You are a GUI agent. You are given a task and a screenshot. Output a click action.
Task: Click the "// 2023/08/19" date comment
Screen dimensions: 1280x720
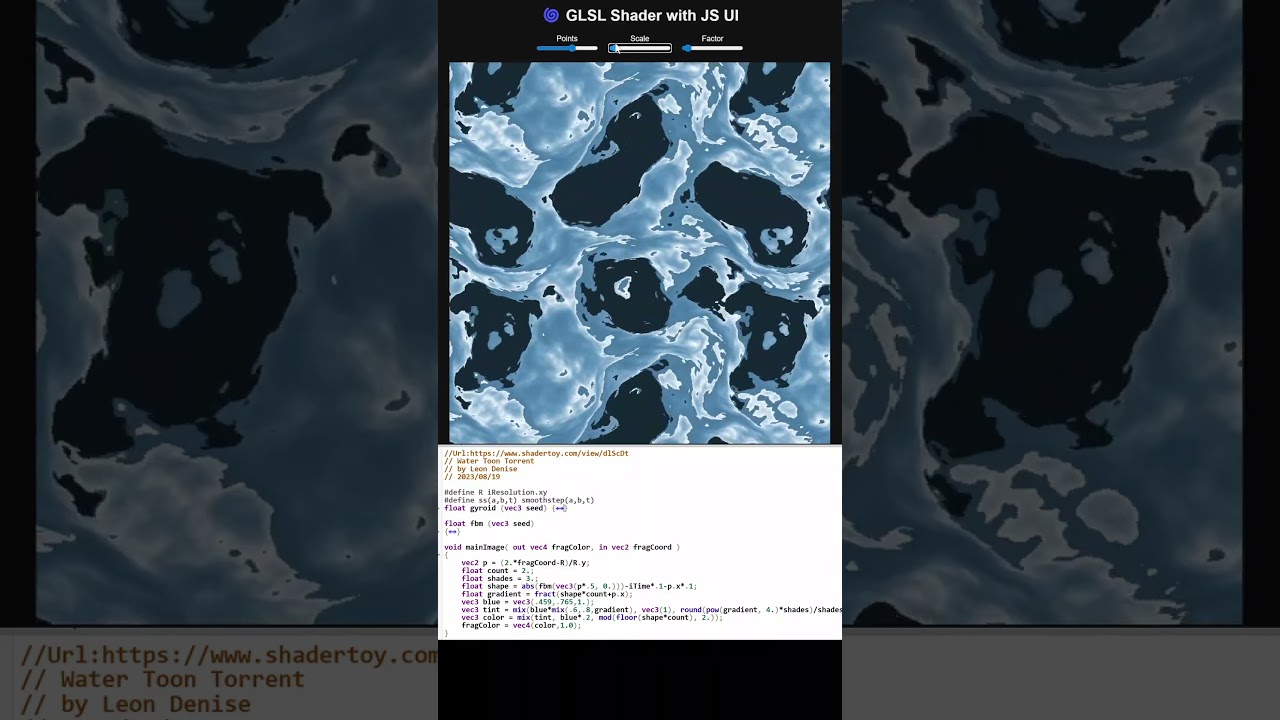[x=473, y=477]
